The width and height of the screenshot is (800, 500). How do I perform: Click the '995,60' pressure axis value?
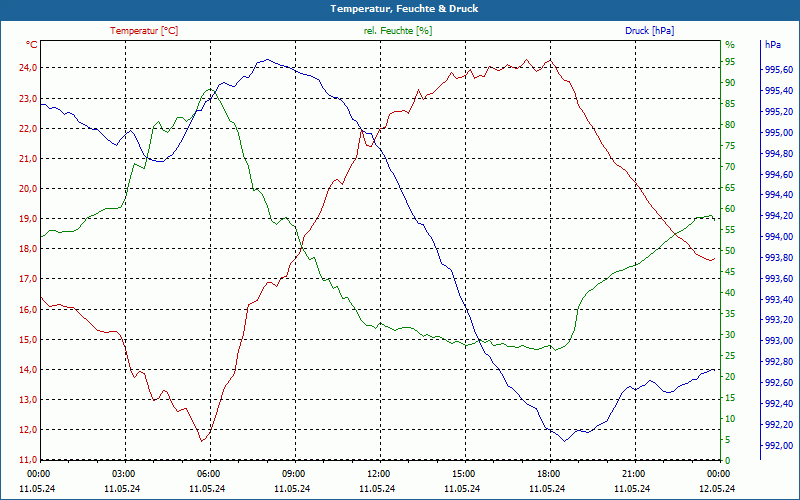coord(779,70)
